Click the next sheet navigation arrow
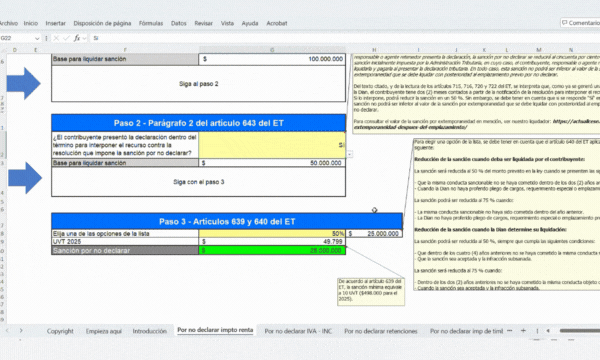The image size is (600, 360). click(21, 331)
